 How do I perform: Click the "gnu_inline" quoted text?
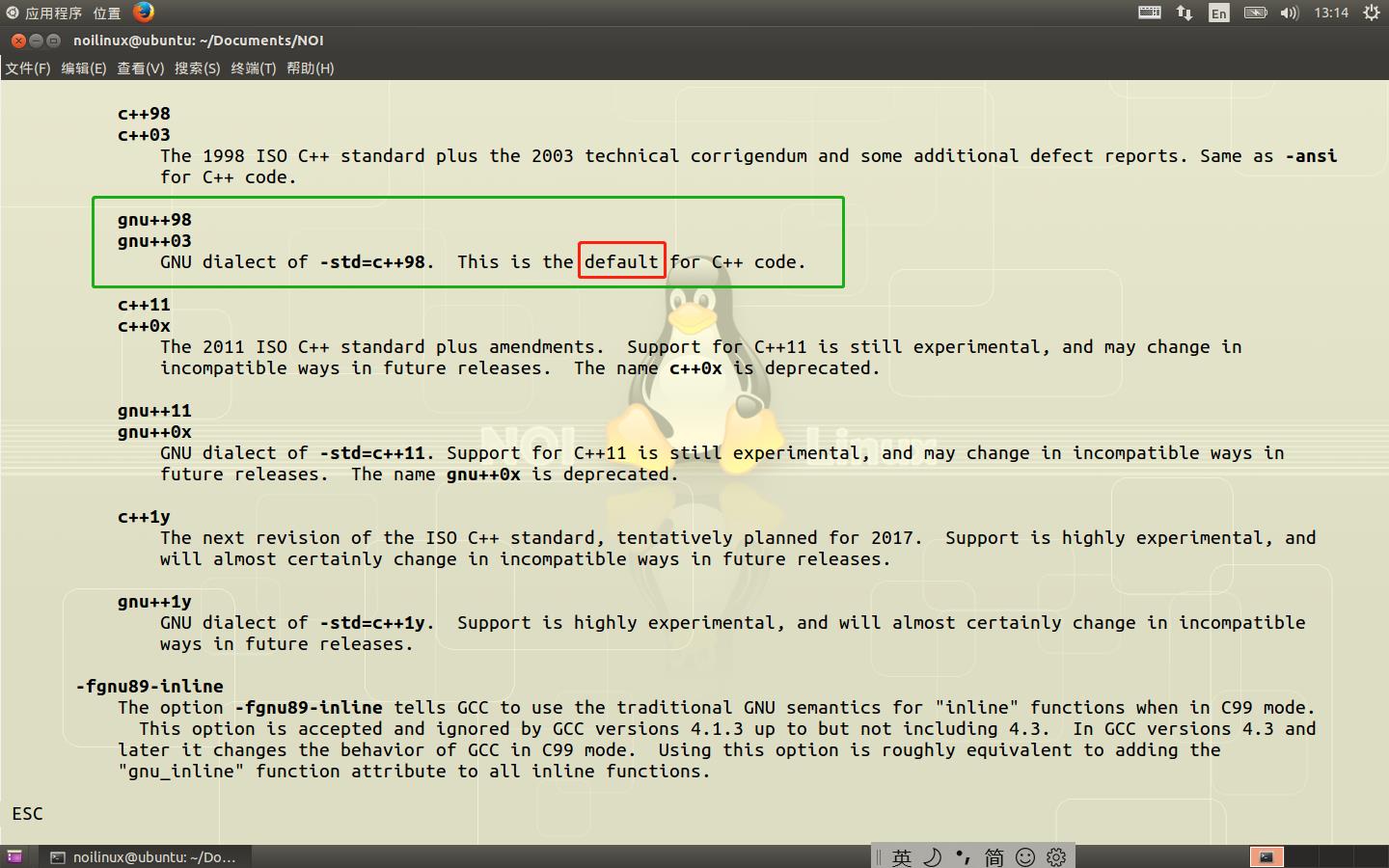pos(181,772)
